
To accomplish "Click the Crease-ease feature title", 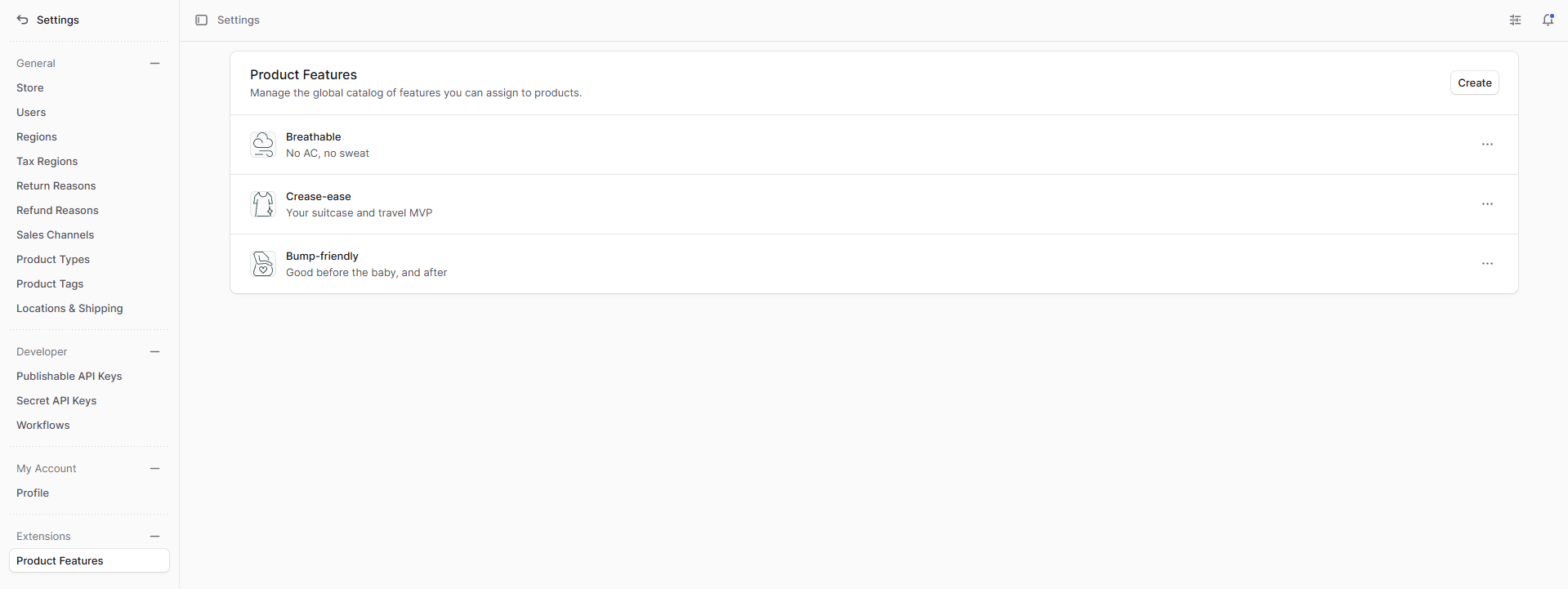I will 319,196.
